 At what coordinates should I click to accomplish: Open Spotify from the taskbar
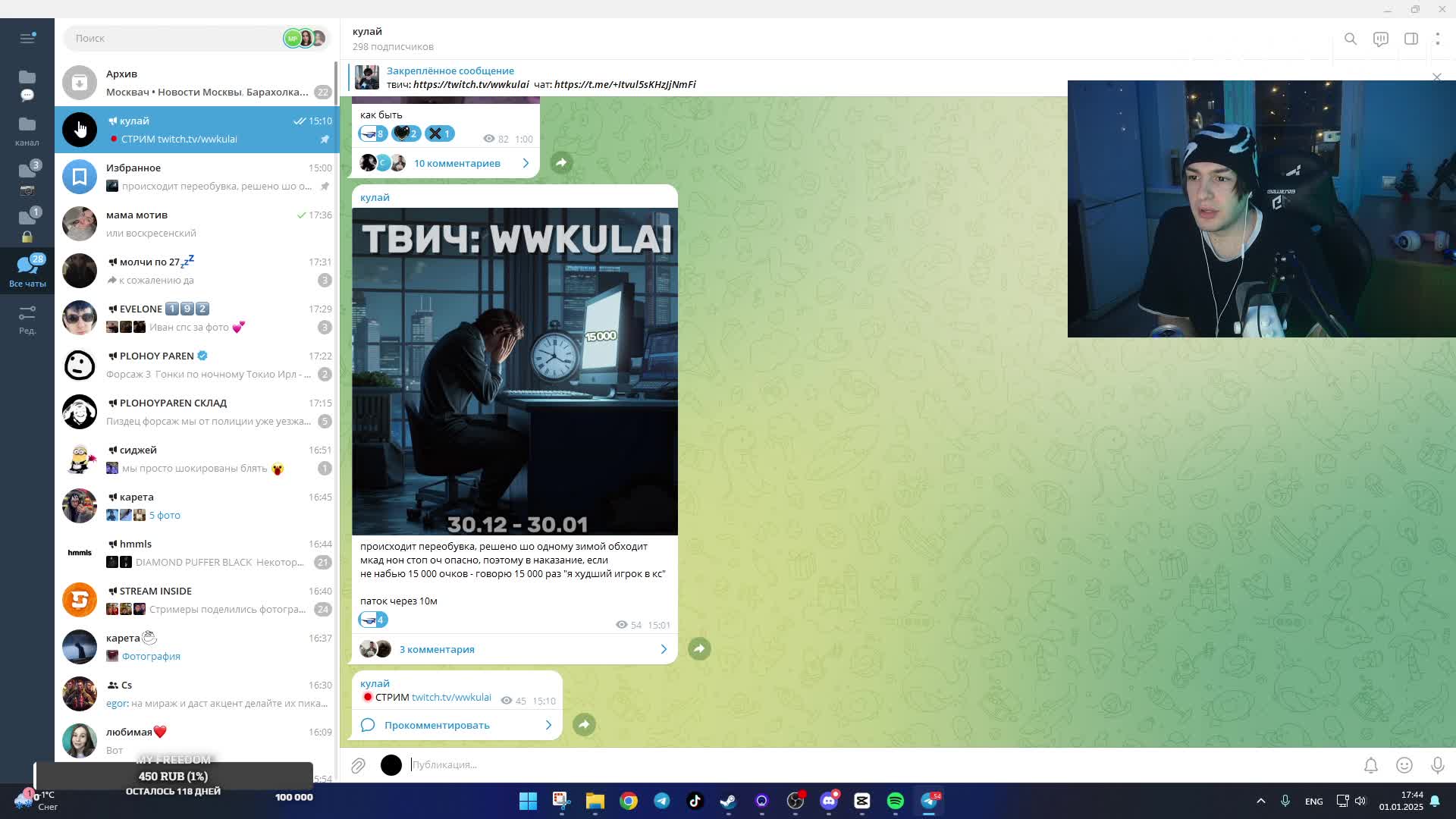896,801
